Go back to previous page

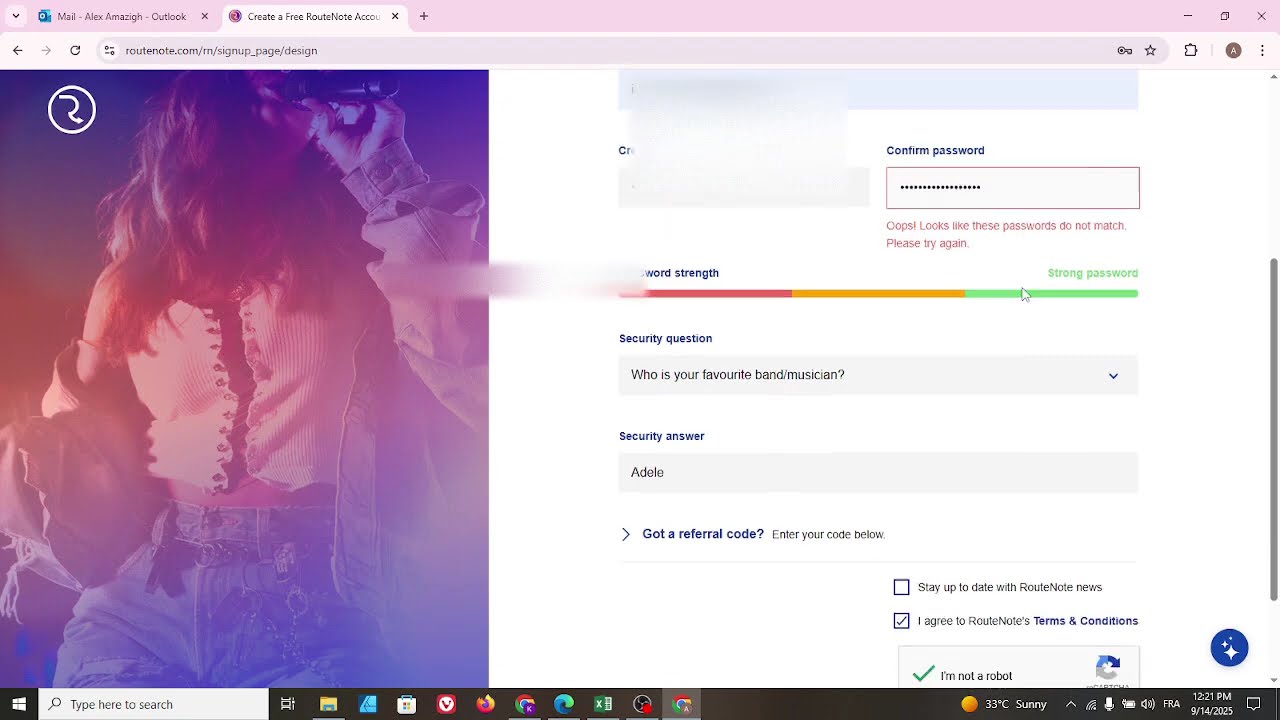point(17,50)
